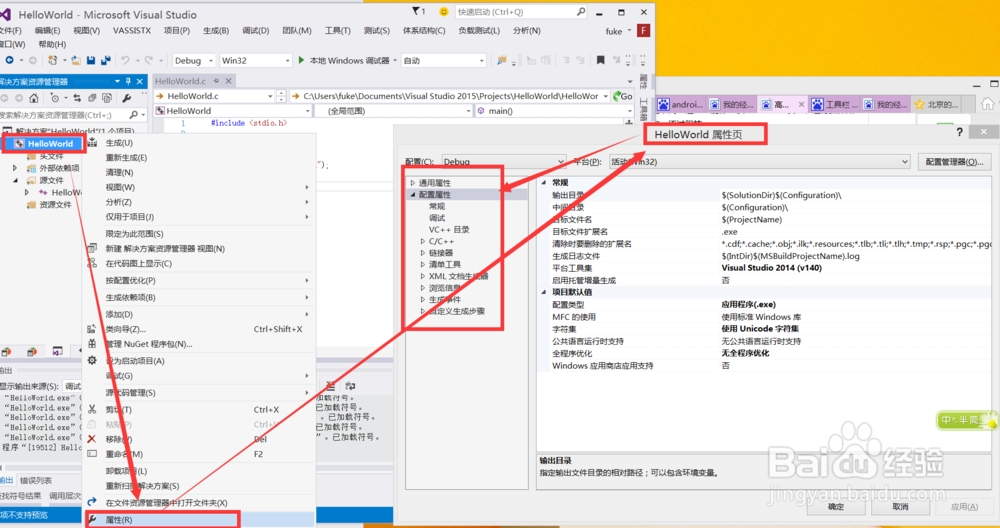
Task: Open the 调试(D) menu in menu bar
Action: (x=255, y=31)
